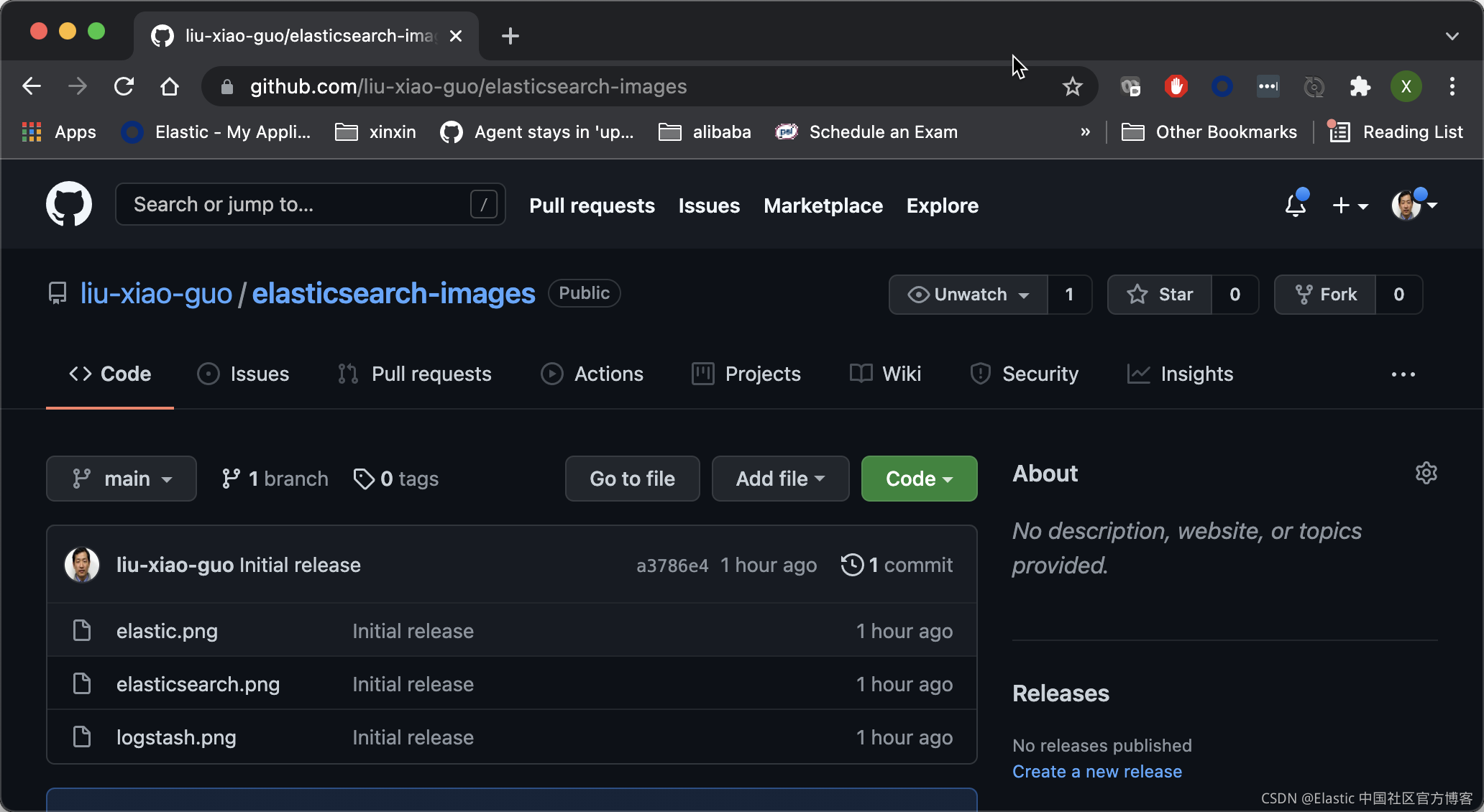Open the Insights tab
This screenshot has width=1484, height=812.
[1180, 374]
